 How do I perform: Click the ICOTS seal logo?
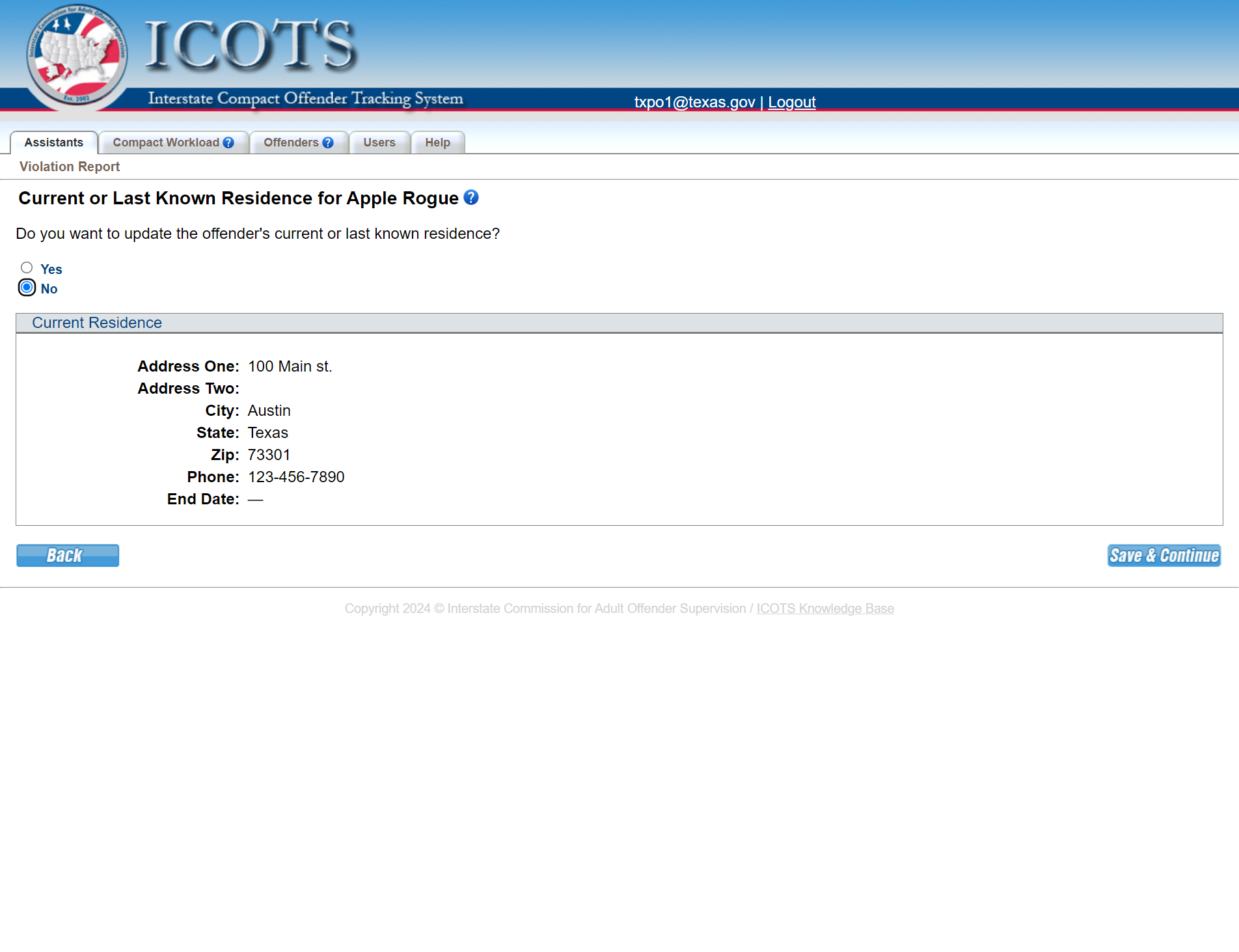tap(77, 57)
